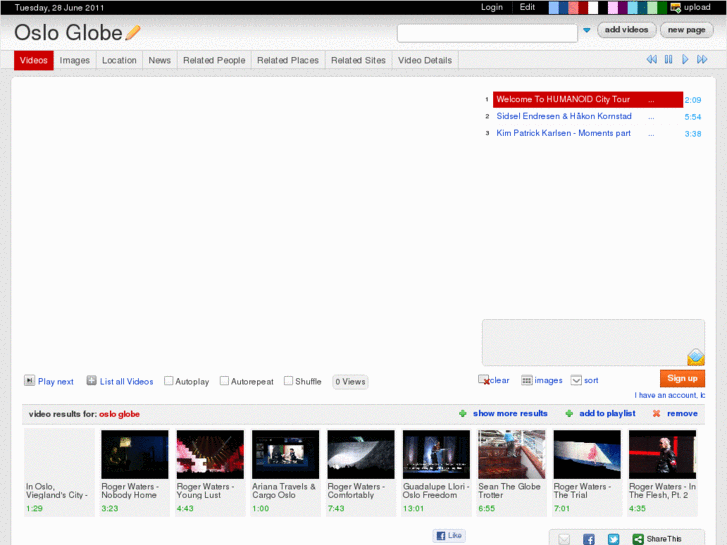Enable the Shuffle checkbox
The image size is (727, 545).
pos(288,381)
